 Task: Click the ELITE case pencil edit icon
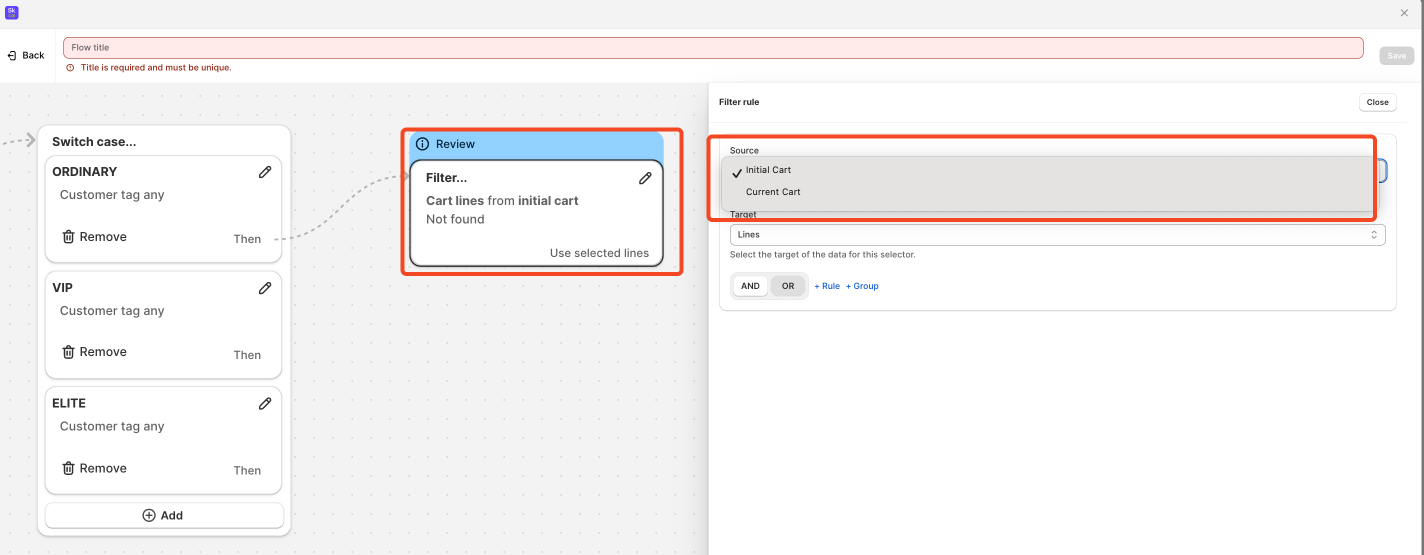point(265,404)
